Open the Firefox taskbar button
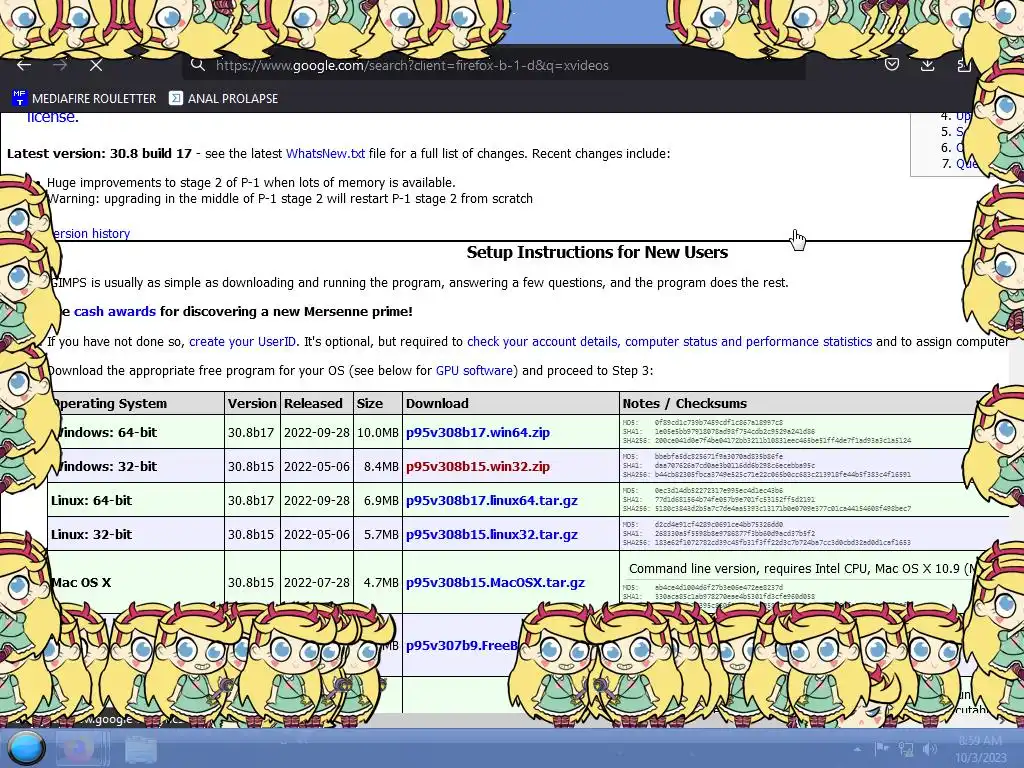1024x768 pixels. coord(81,748)
